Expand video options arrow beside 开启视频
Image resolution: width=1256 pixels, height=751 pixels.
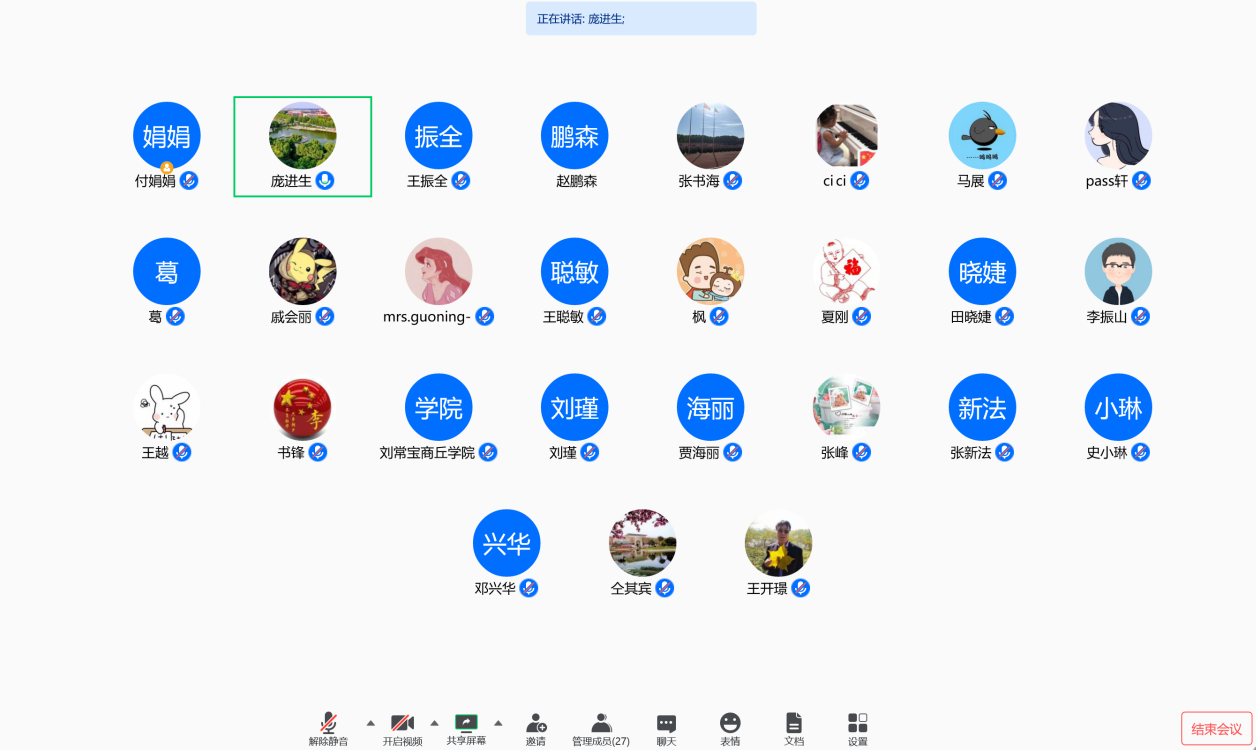tap(434, 722)
